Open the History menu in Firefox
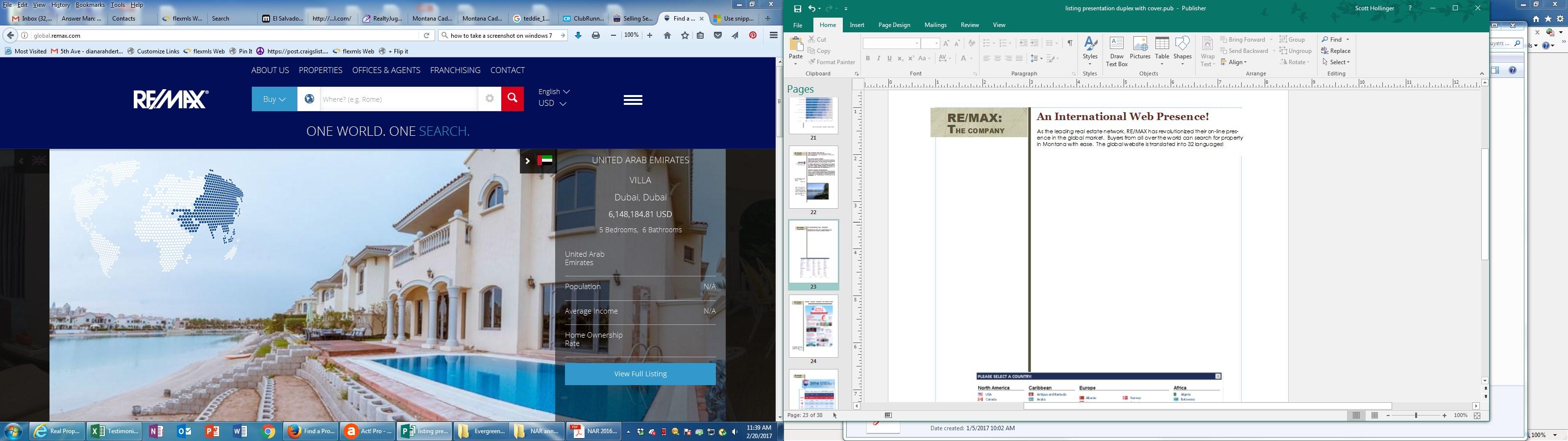1568x441 pixels. click(x=60, y=5)
